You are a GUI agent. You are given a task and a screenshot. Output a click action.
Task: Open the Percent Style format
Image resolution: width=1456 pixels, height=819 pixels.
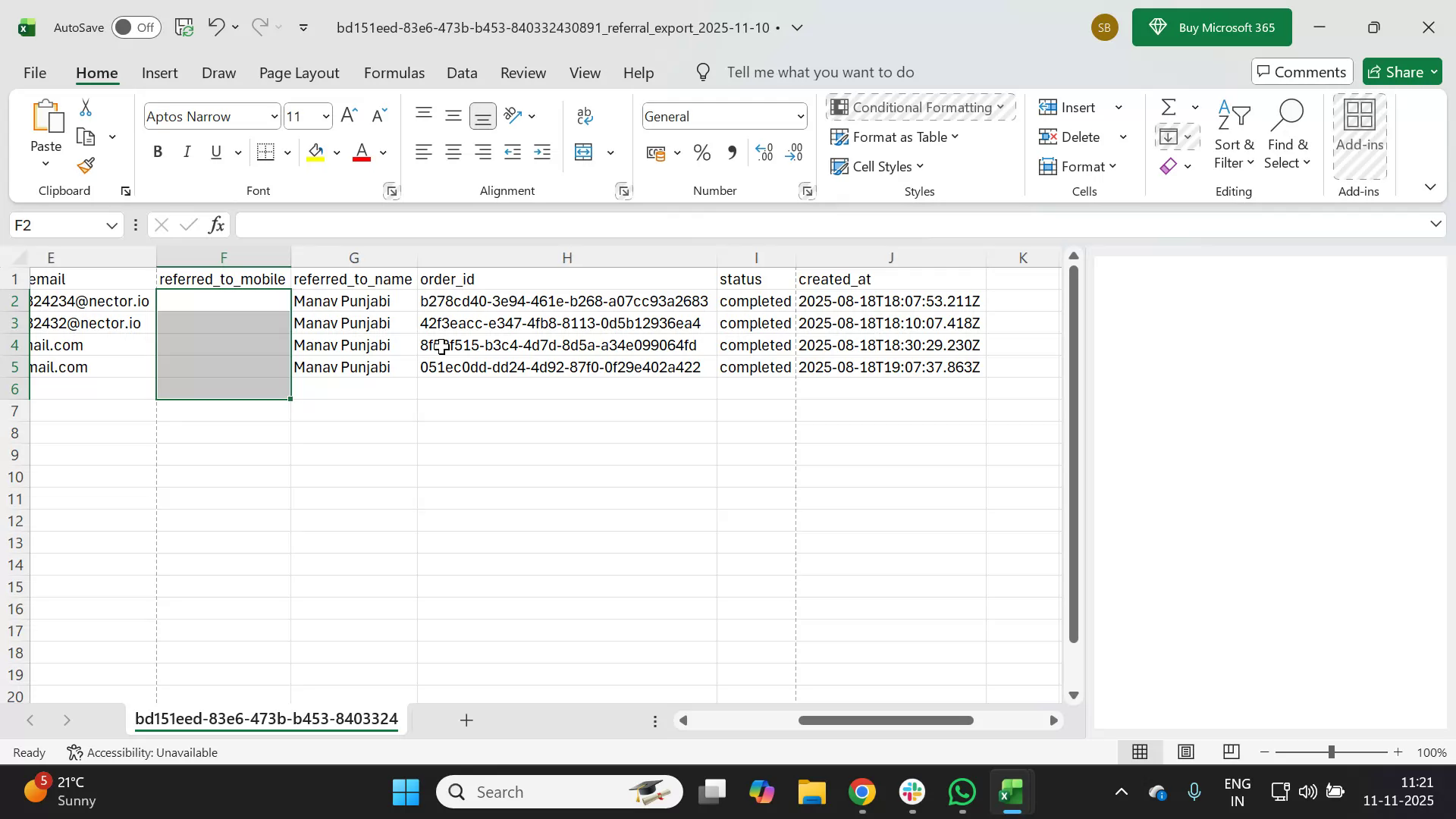click(701, 152)
